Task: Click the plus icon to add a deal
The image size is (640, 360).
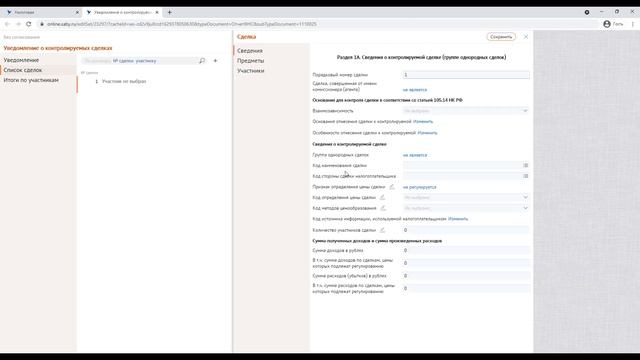Action: click(x=215, y=61)
